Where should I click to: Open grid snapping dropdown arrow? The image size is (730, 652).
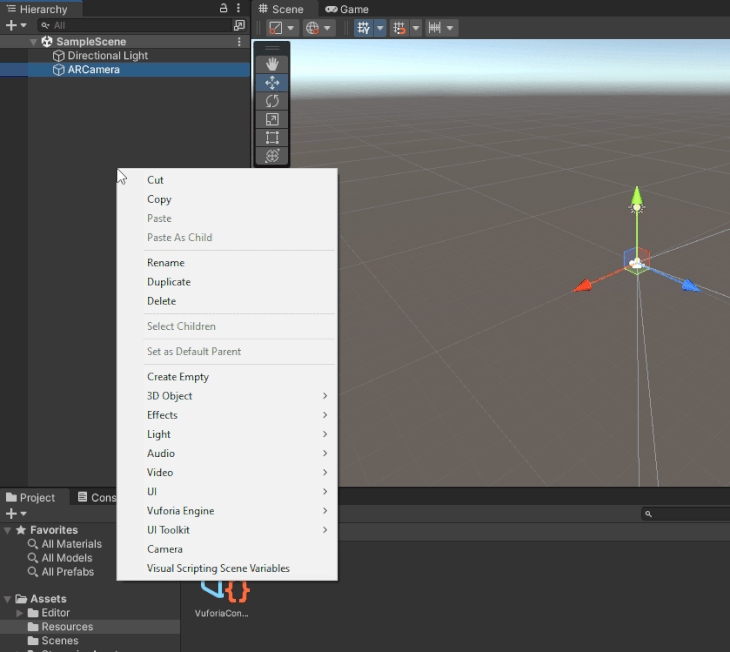[416, 28]
